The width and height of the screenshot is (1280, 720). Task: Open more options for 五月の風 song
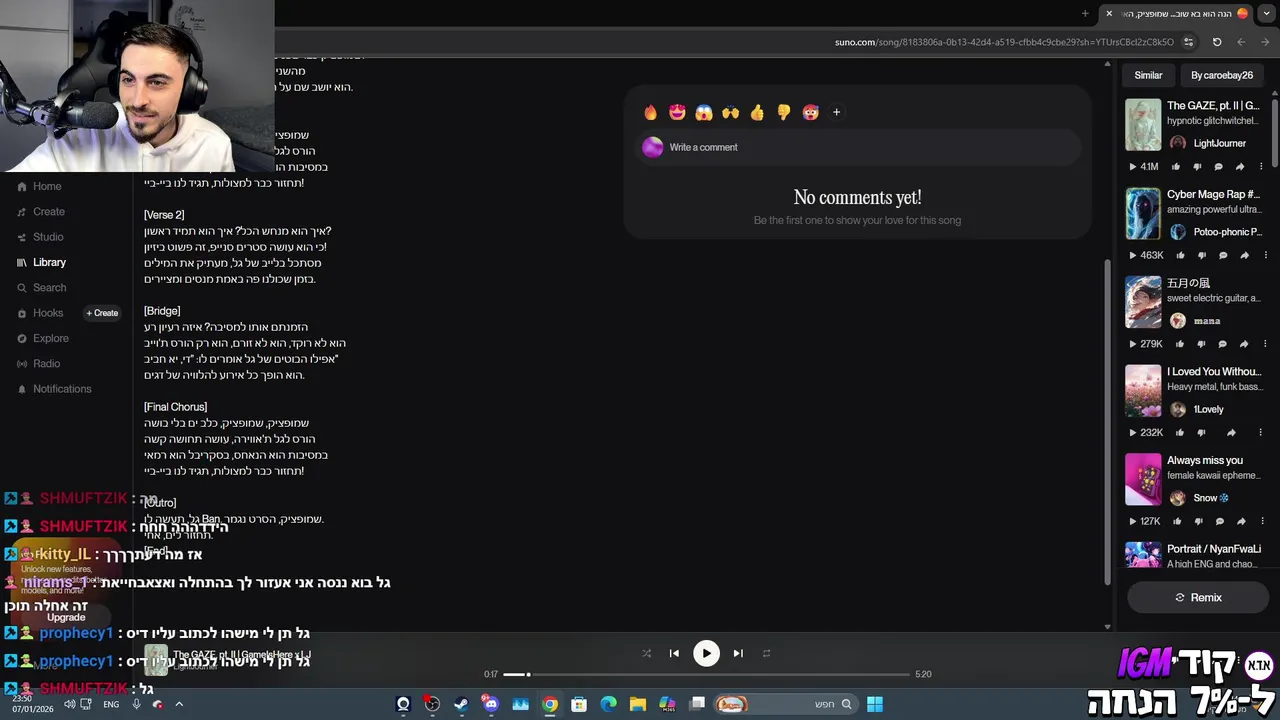click(x=1265, y=344)
